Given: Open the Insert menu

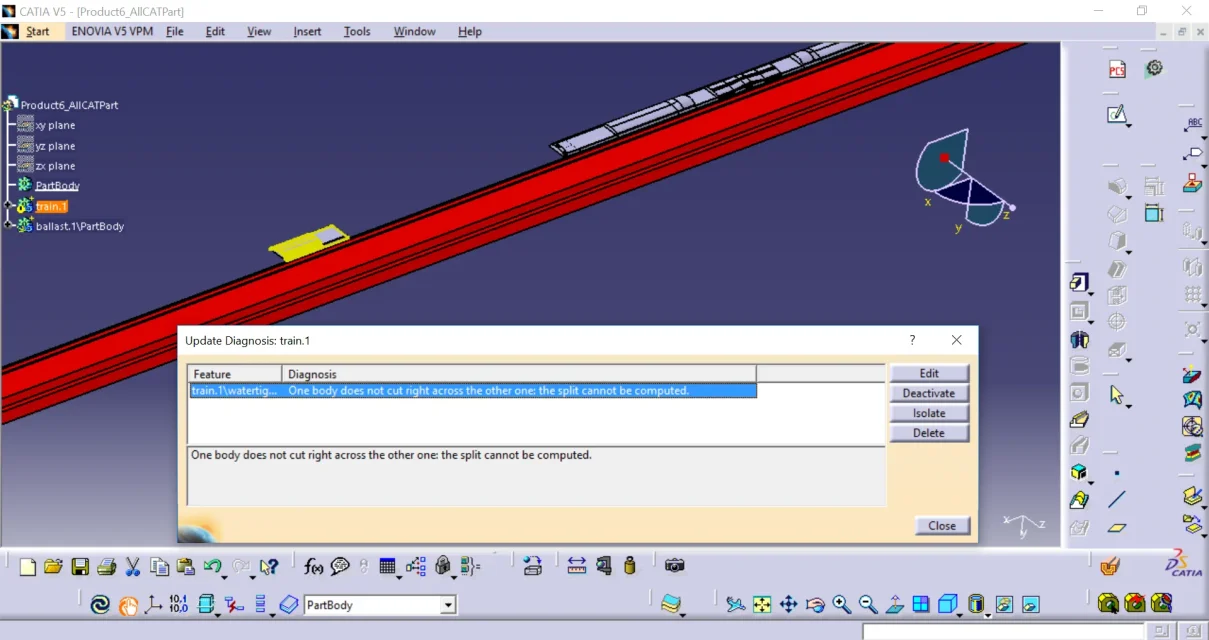Looking at the screenshot, I should (x=307, y=31).
